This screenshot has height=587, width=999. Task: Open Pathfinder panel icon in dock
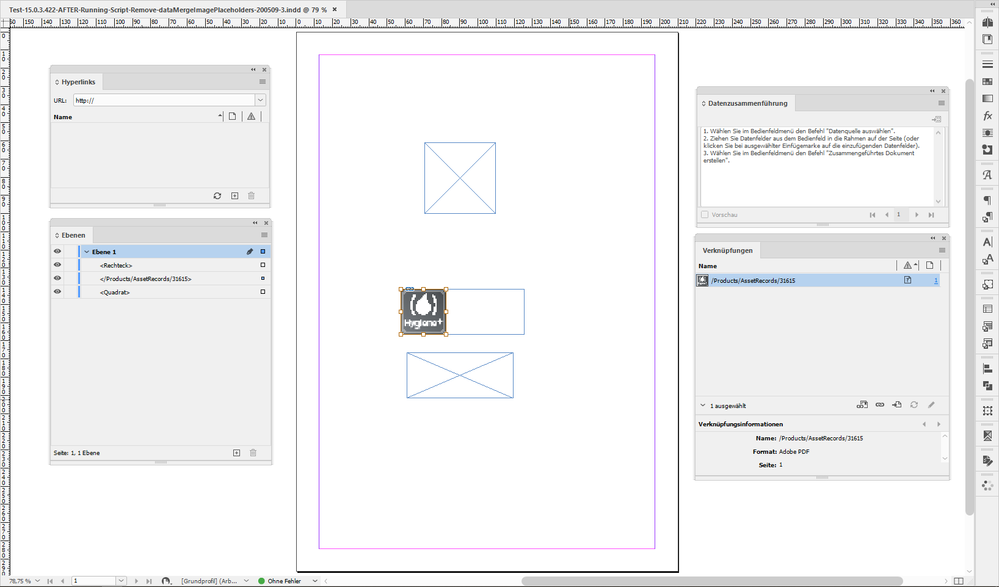[988, 386]
